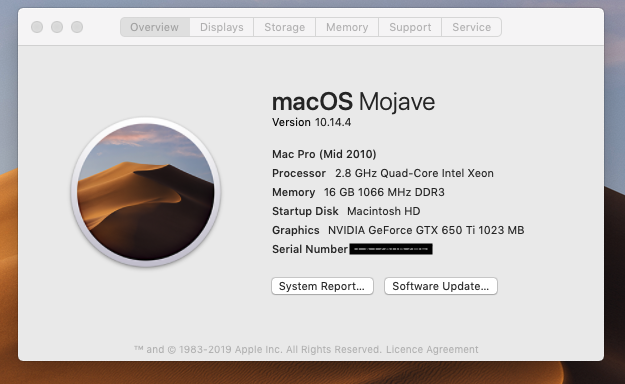
Task: Click the window zoom button
Action: pos(77,27)
